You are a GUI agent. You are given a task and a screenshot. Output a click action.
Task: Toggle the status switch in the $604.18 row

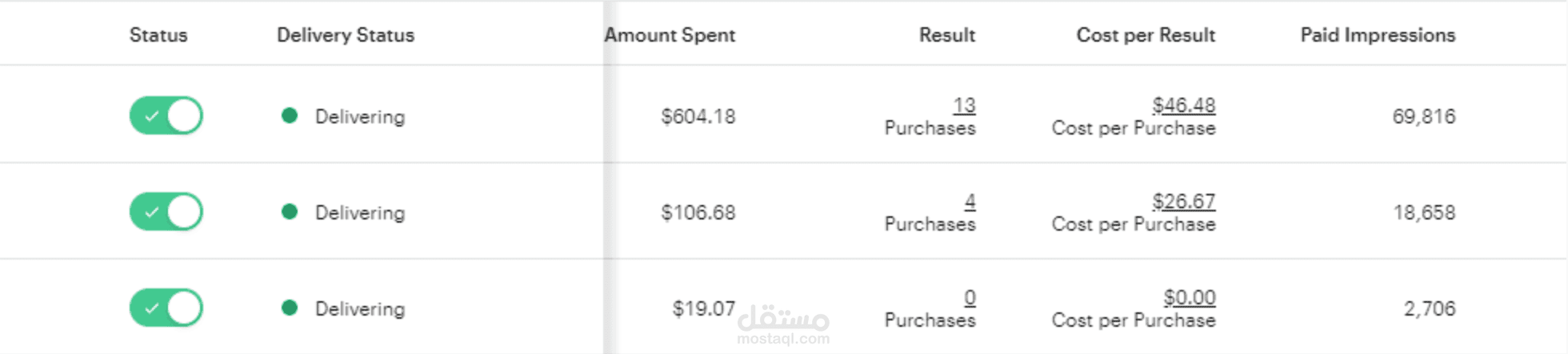[166, 116]
